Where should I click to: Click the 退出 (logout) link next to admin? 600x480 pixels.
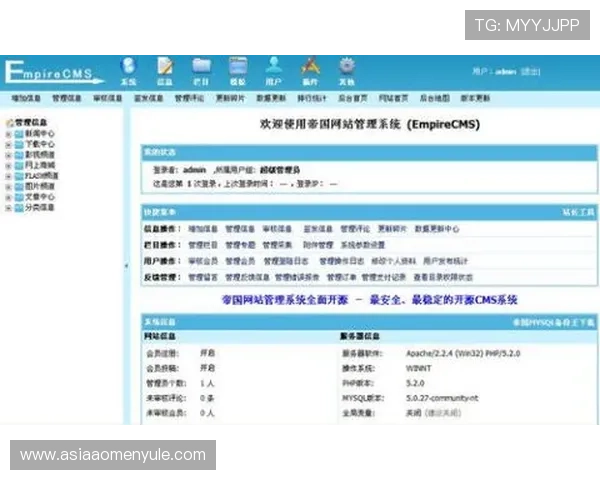tap(530, 72)
